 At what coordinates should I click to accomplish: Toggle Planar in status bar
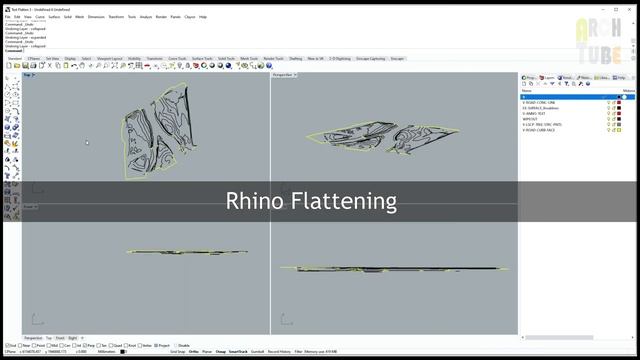(207, 351)
